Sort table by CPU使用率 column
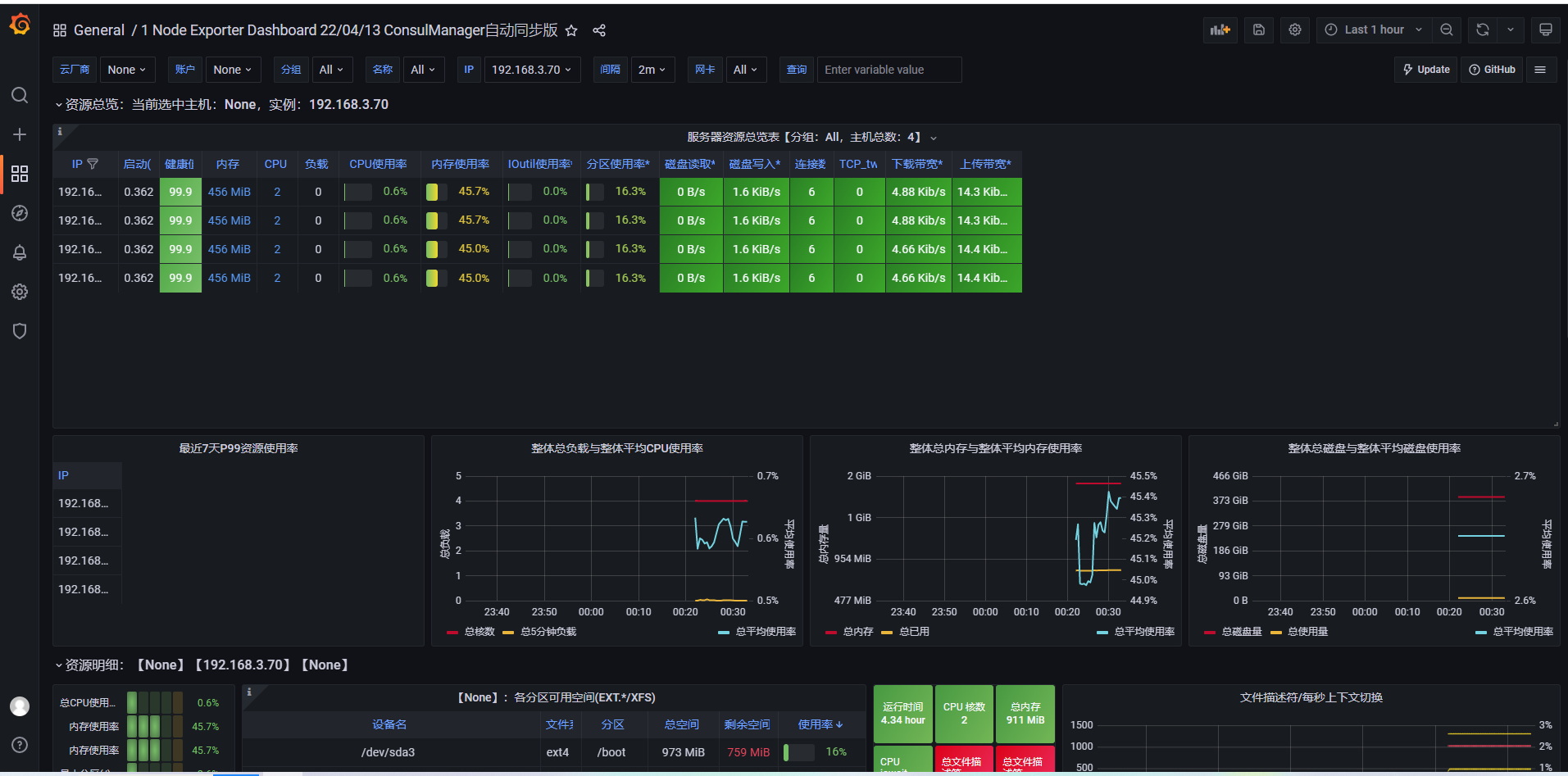 [378, 164]
